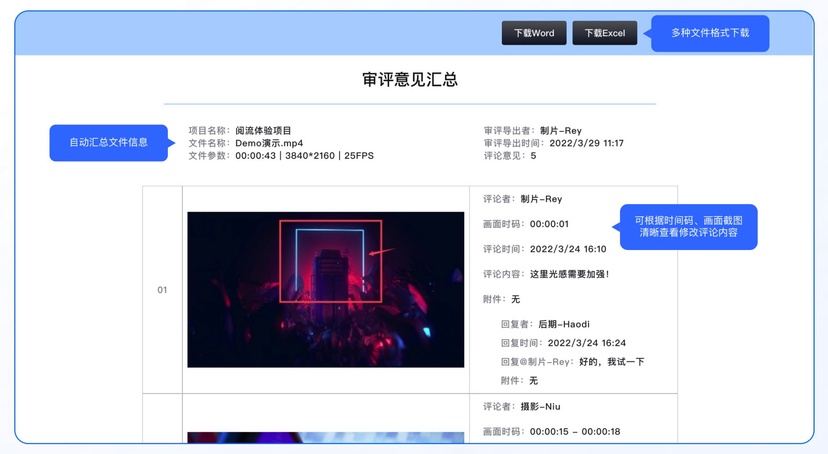Viewport: 828px width, 454px height.
Task: Select the reviewer name 摄影-Niu
Action: coord(540,407)
